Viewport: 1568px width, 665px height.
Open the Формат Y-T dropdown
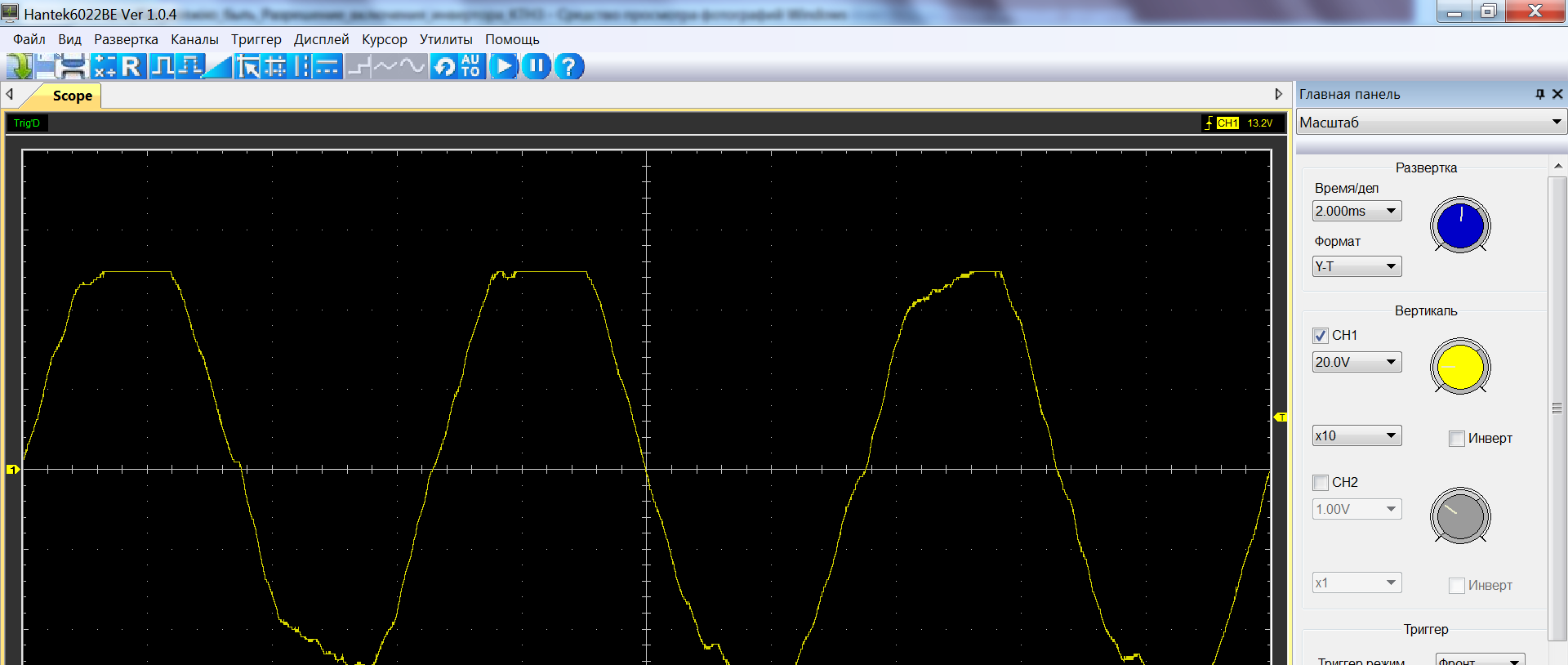coord(1357,266)
